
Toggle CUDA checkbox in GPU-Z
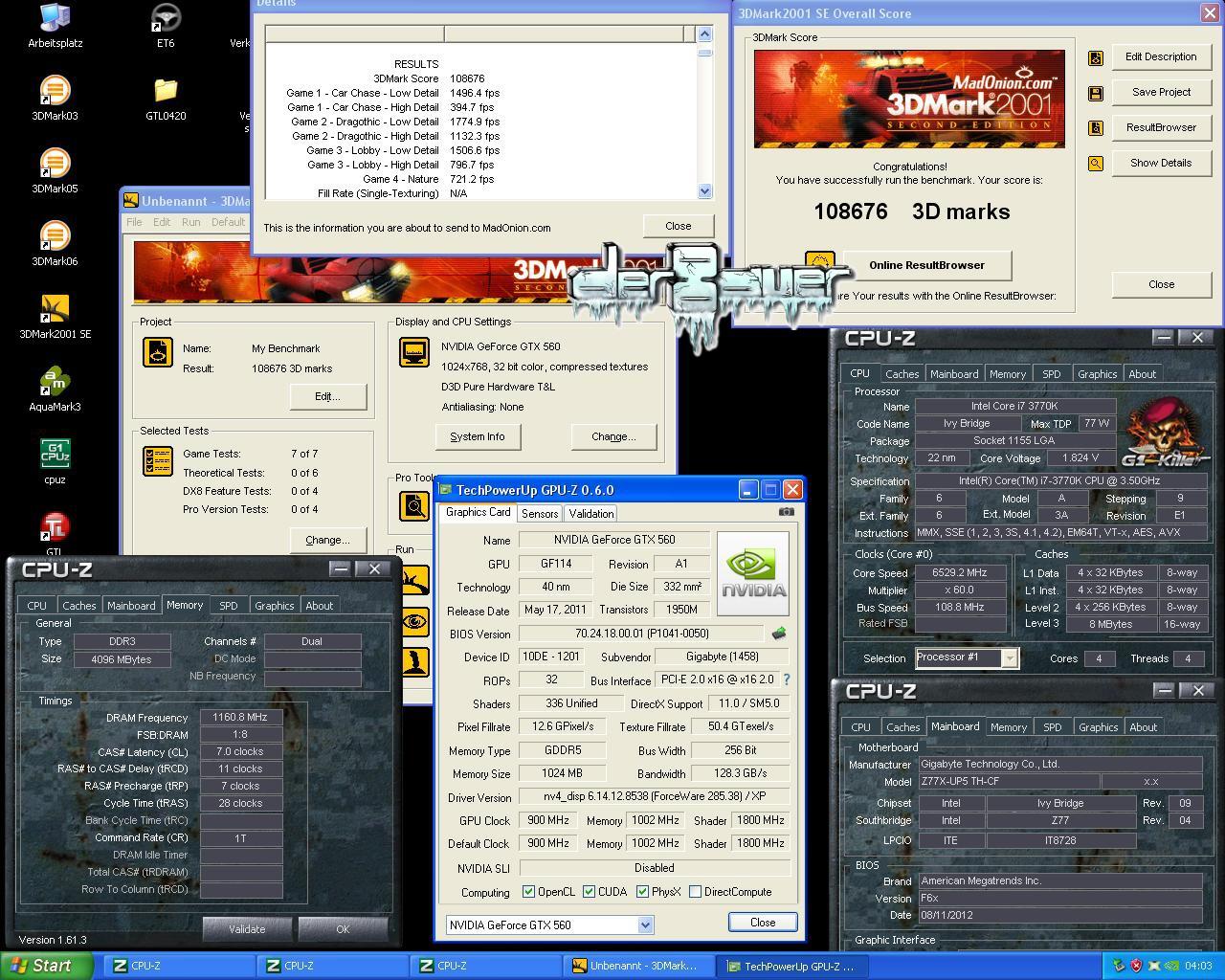(x=589, y=892)
